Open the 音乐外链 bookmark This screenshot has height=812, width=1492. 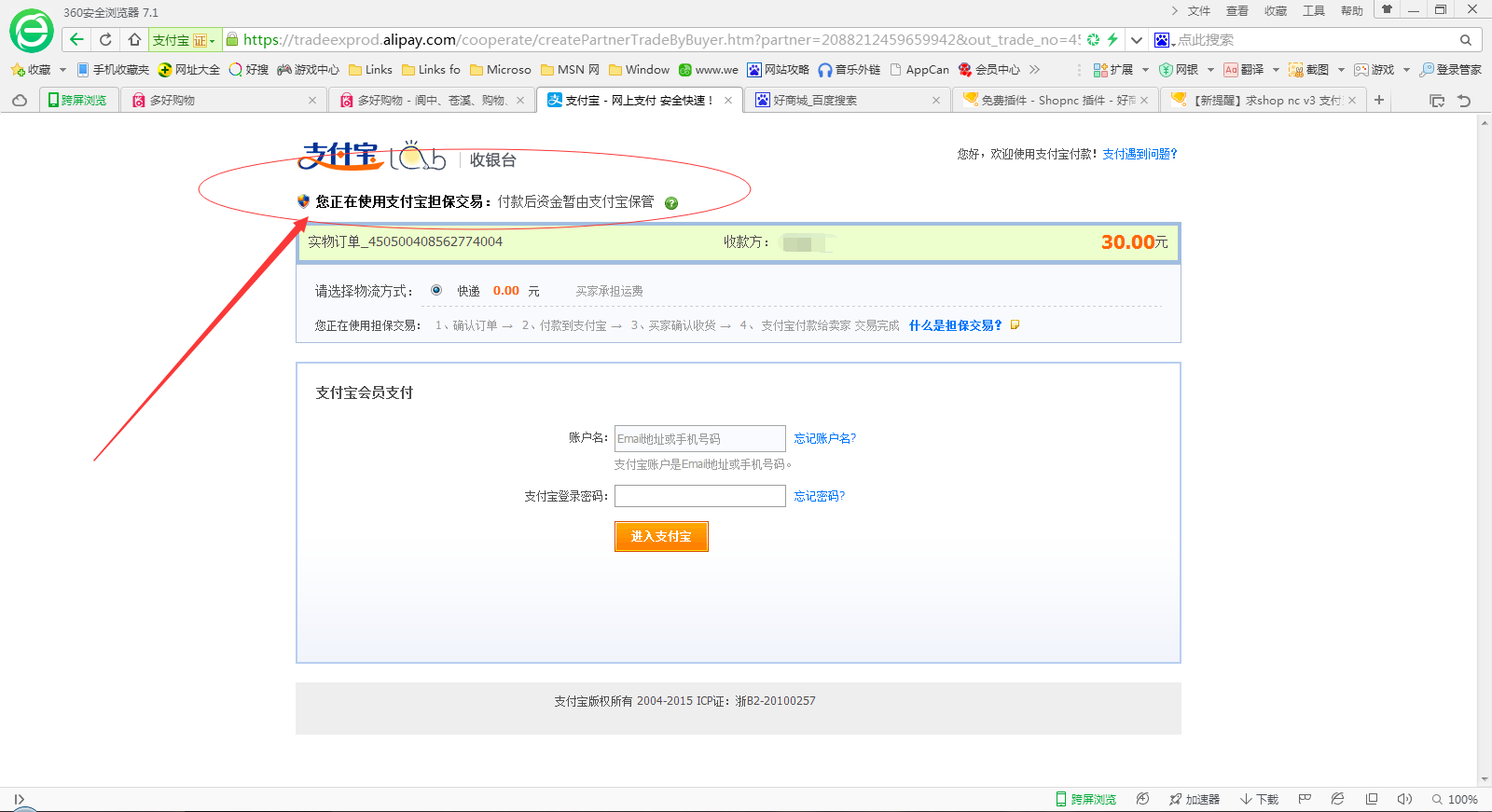tap(850, 70)
